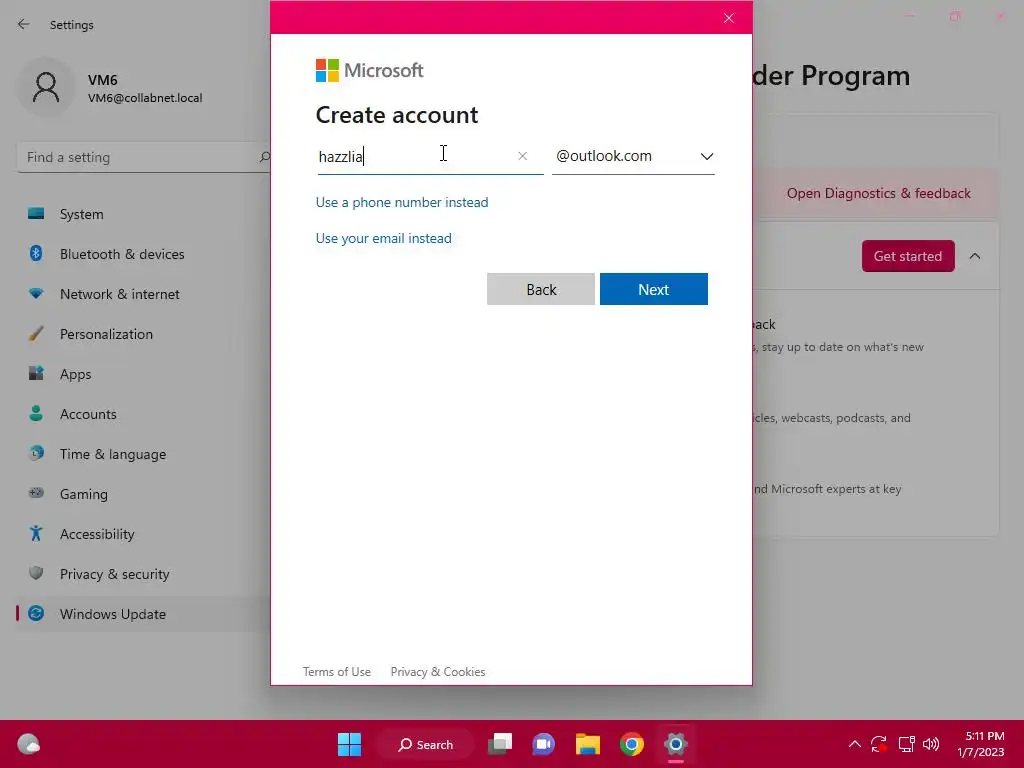Open the weather widget icon
1024x768 pixels.
29,744
